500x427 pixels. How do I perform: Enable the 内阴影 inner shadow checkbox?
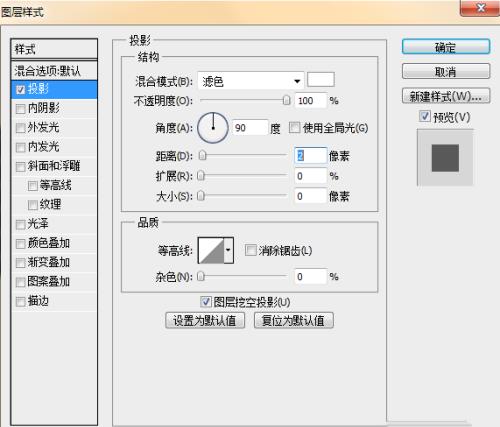(21, 109)
